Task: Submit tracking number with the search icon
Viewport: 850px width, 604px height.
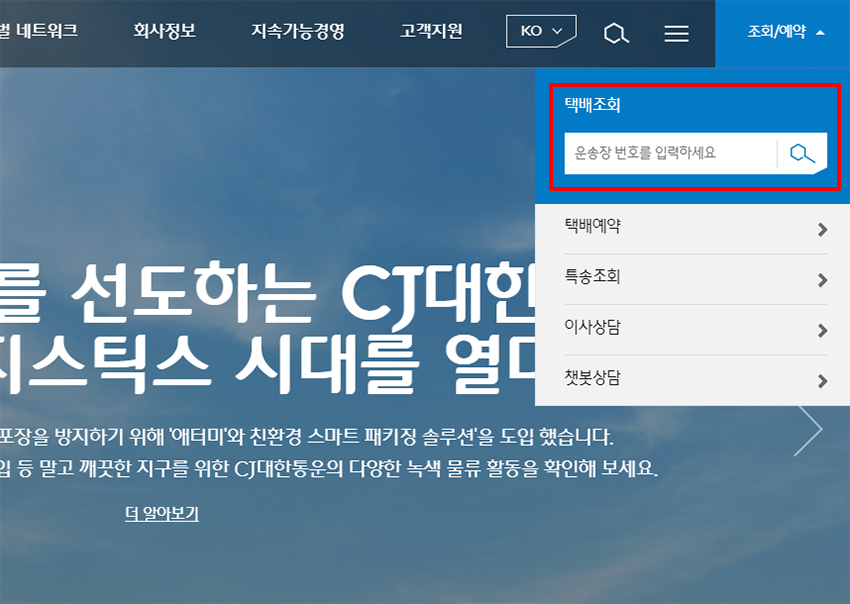Action: (802, 153)
